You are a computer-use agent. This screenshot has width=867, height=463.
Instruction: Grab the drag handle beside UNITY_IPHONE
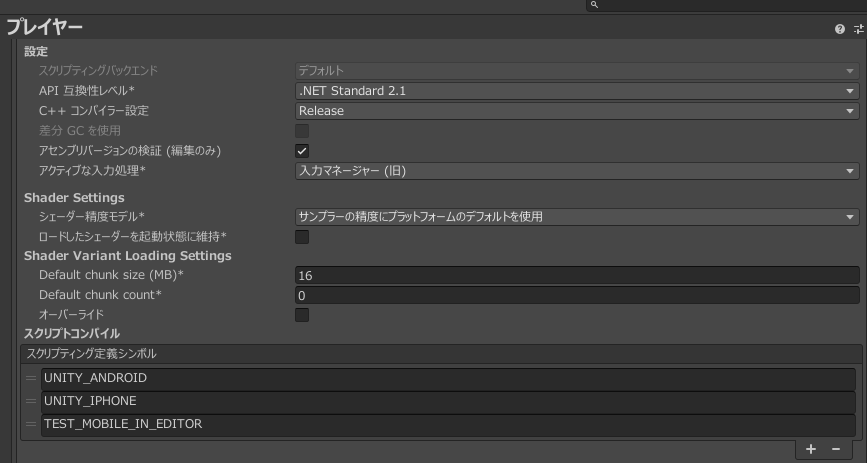pyautogui.click(x=31, y=401)
